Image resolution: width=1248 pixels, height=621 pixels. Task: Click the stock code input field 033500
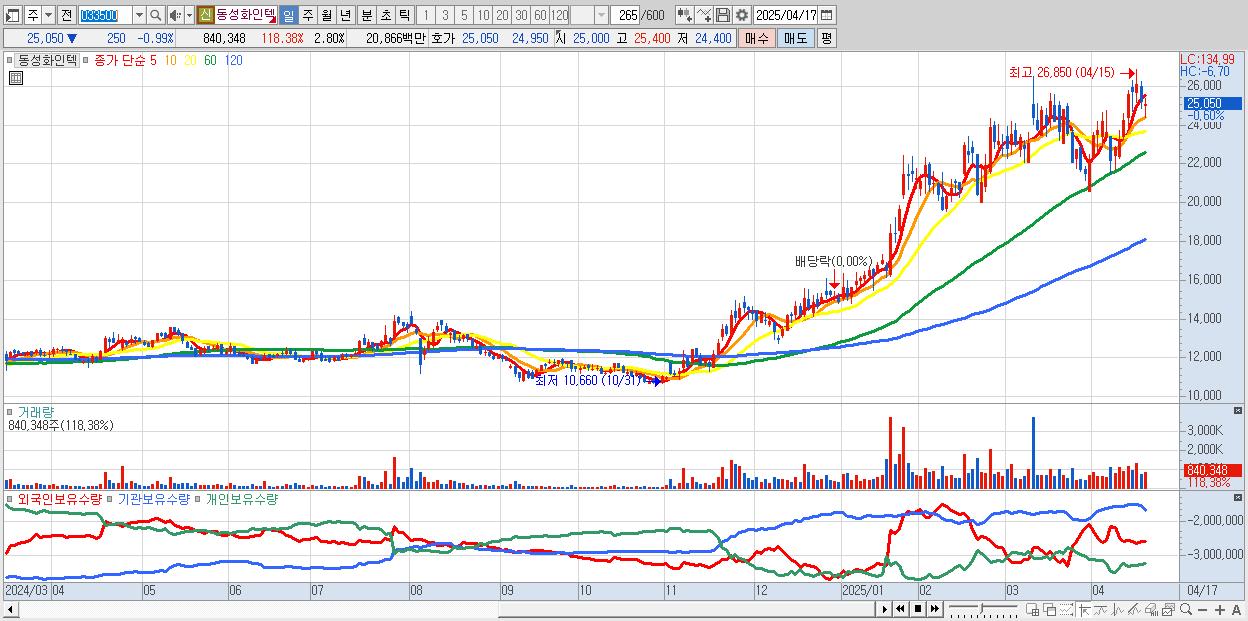coord(105,15)
